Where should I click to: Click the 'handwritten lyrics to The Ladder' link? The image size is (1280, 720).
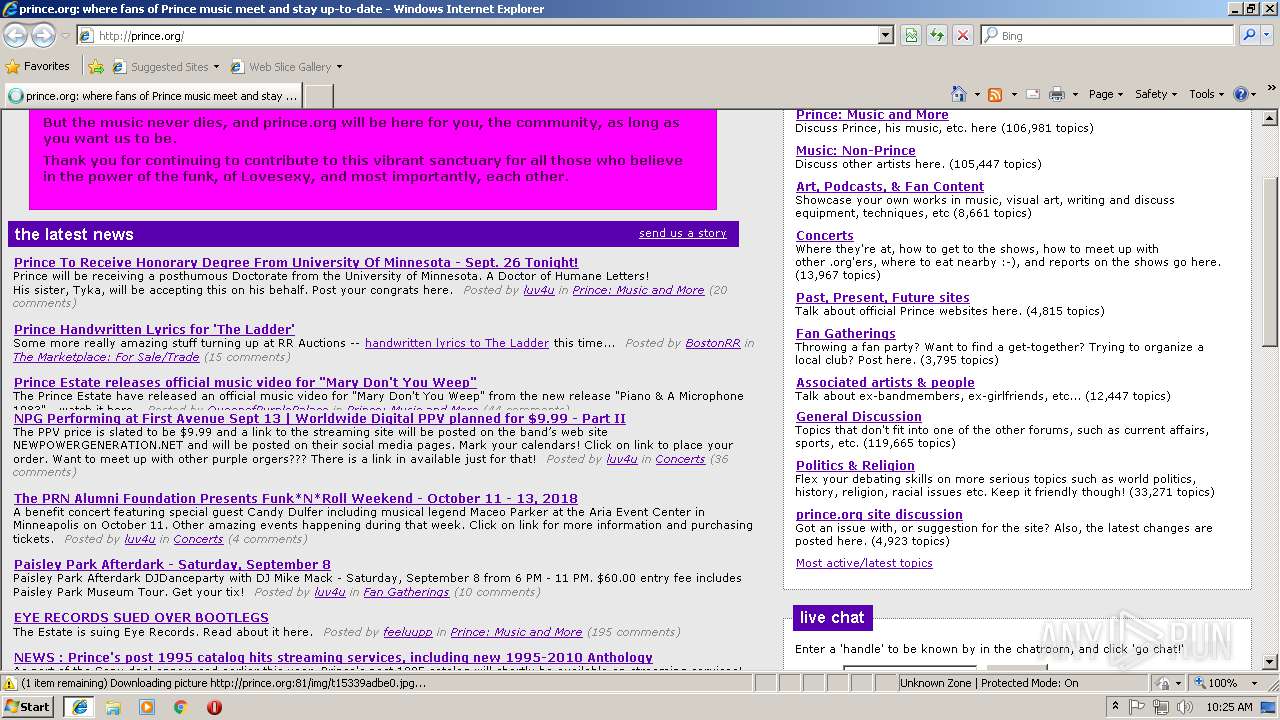[x=457, y=343]
